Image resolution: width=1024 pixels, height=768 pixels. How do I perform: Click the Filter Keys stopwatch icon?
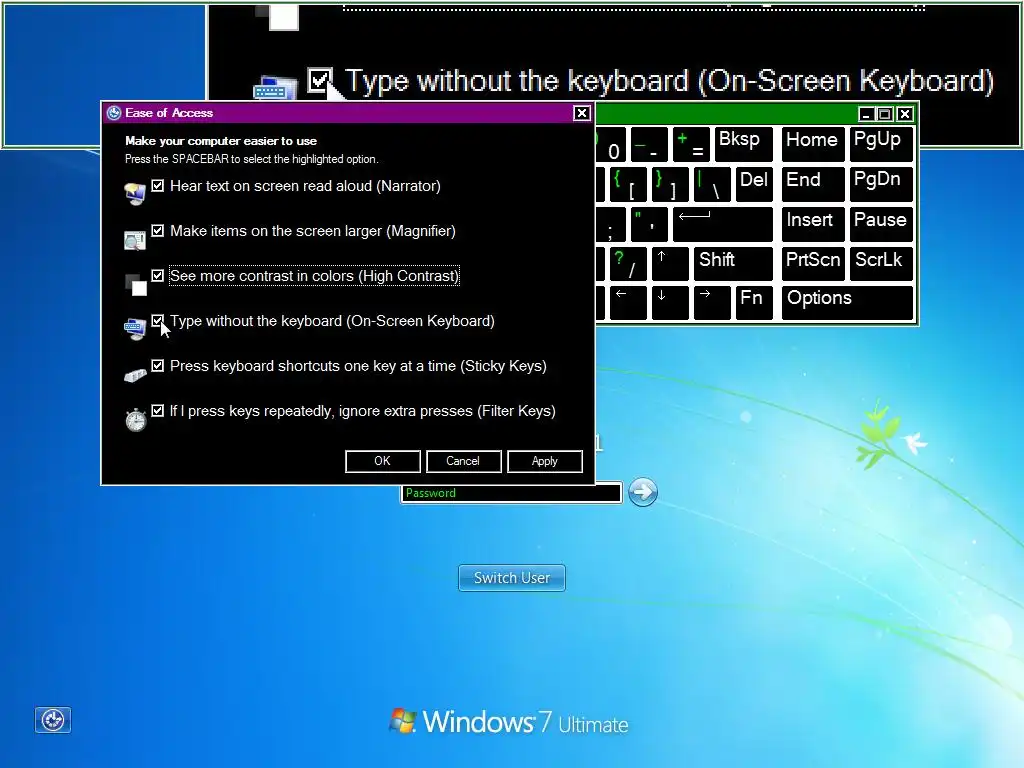(x=136, y=419)
